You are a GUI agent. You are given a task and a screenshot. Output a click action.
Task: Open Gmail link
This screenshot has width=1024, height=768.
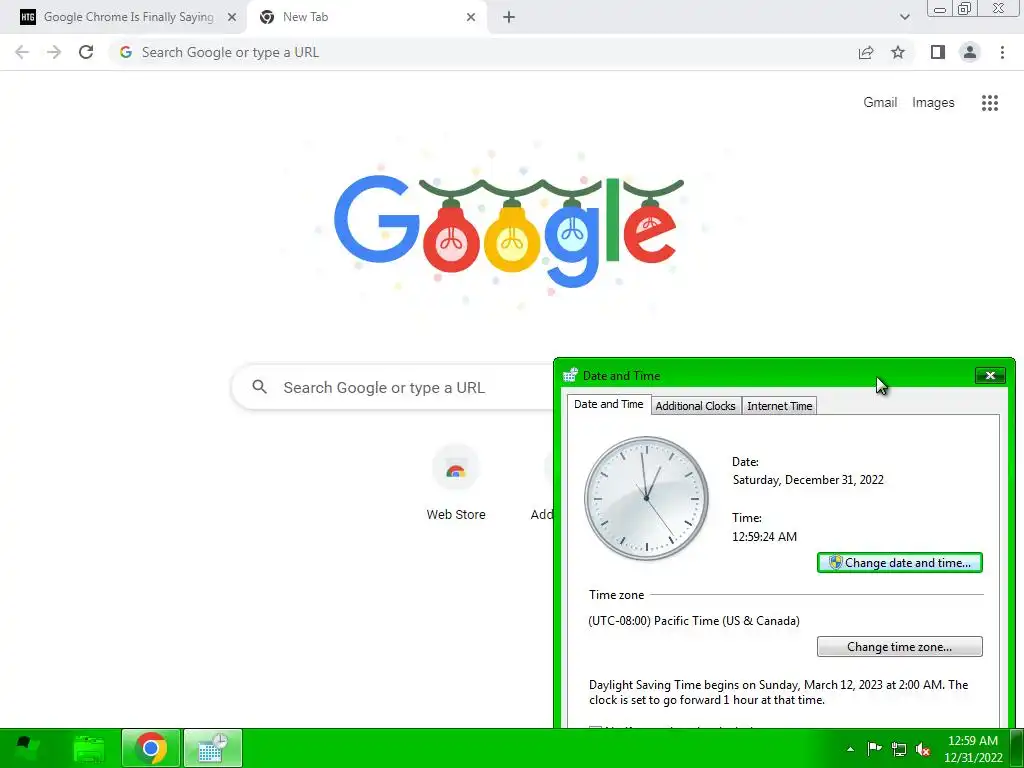(x=880, y=103)
